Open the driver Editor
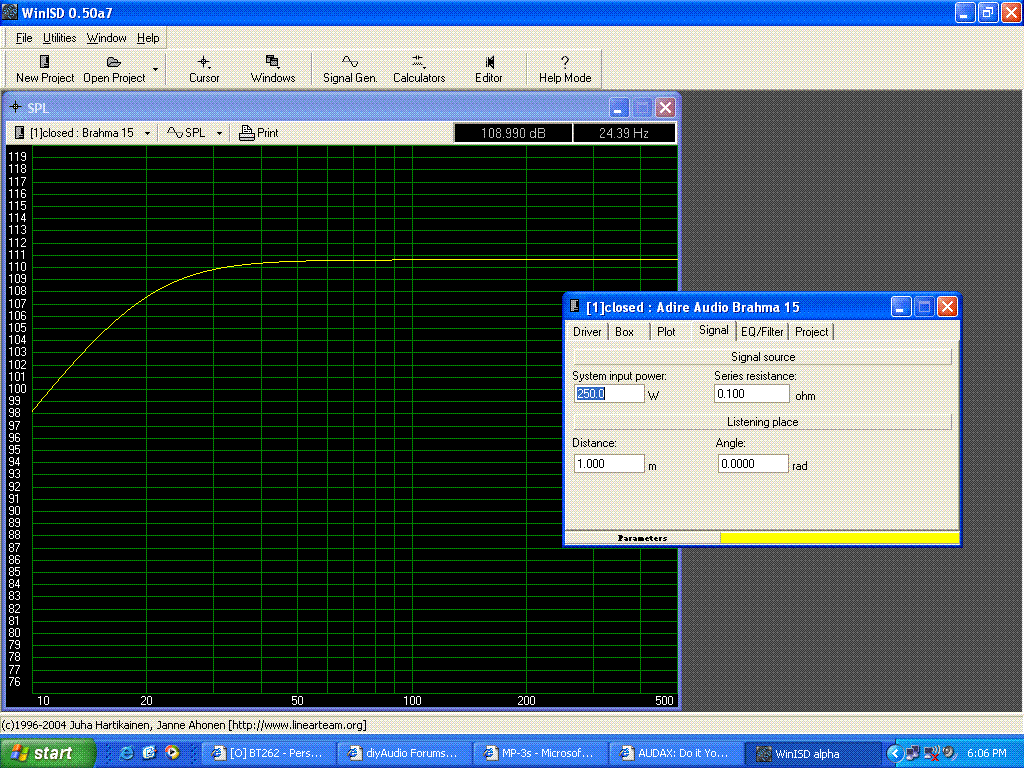 (x=488, y=69)
